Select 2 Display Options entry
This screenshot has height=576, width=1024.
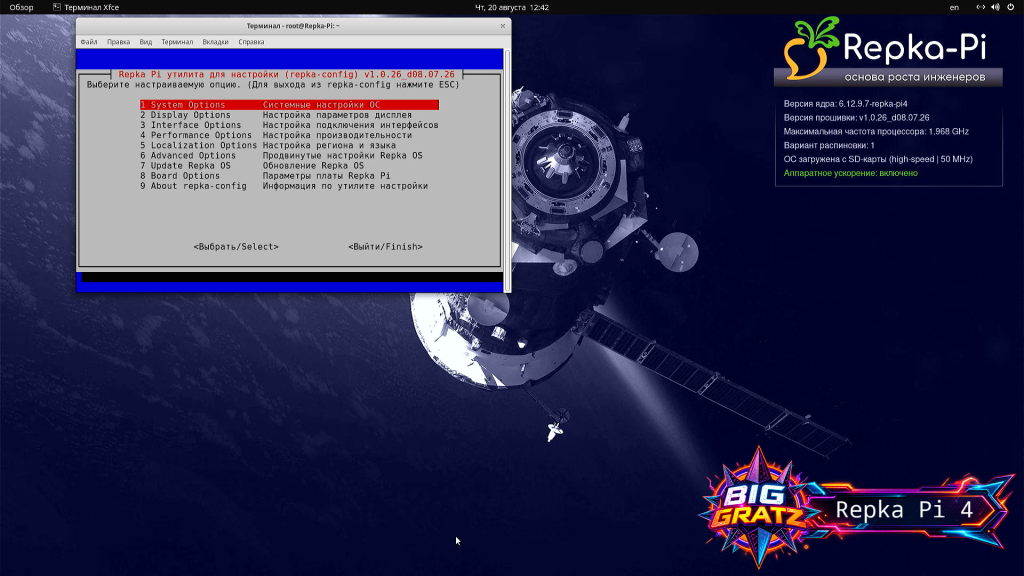[289, 115]
